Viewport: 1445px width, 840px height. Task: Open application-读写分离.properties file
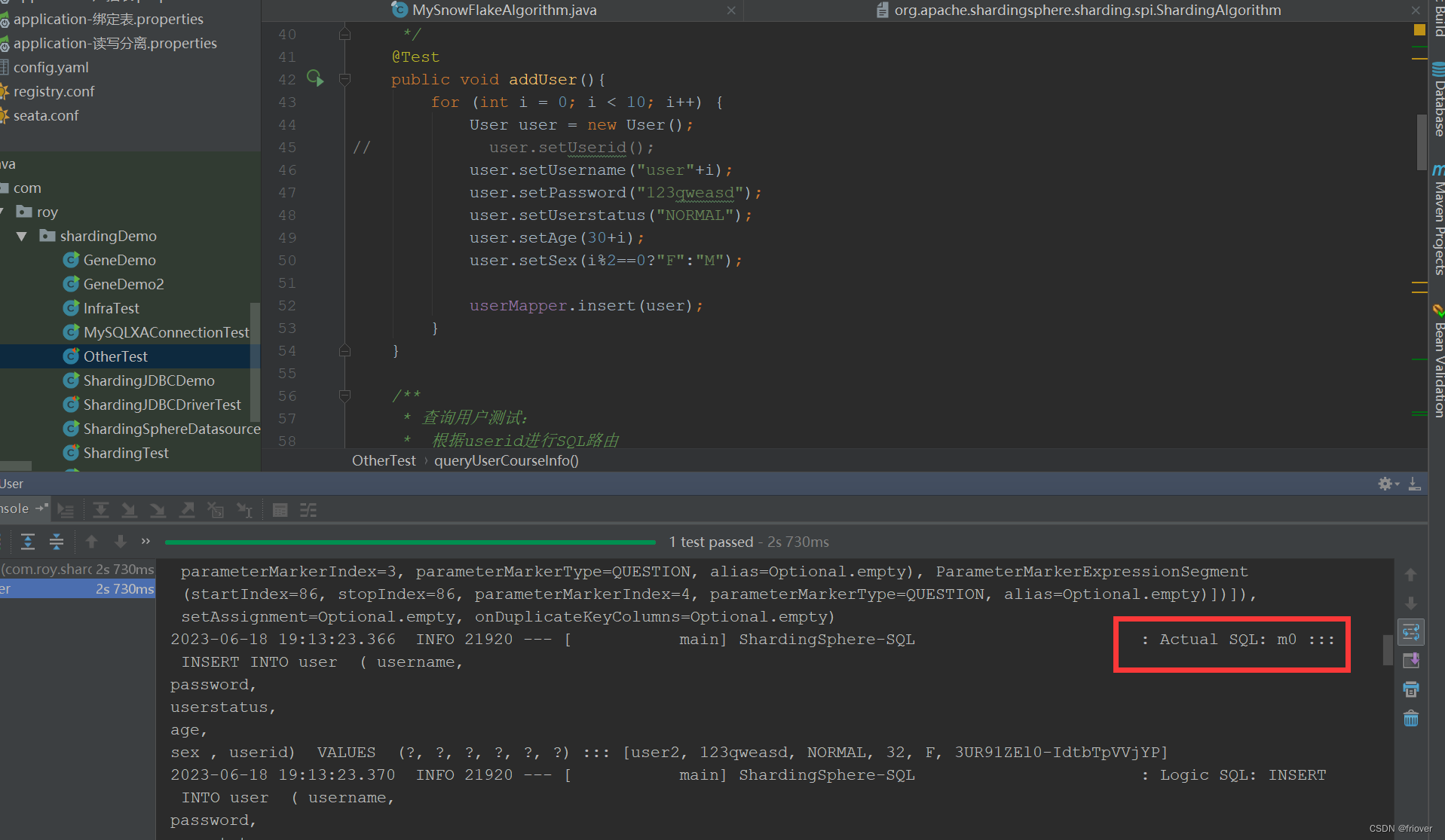[115, 43]
